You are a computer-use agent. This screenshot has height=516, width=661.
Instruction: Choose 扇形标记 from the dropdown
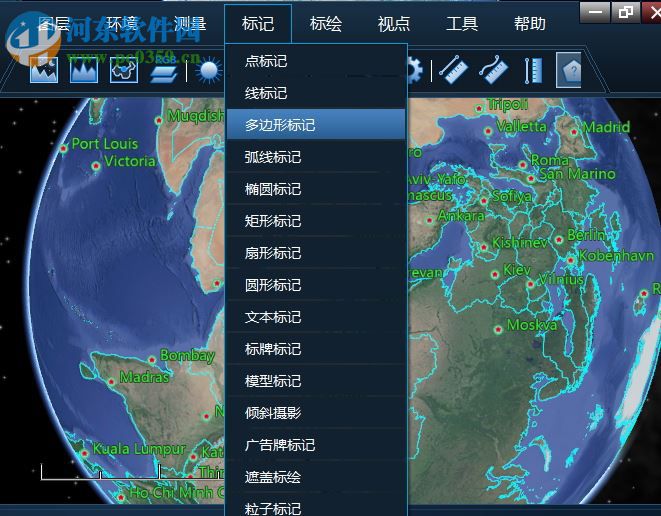click(x=316, y=253)
